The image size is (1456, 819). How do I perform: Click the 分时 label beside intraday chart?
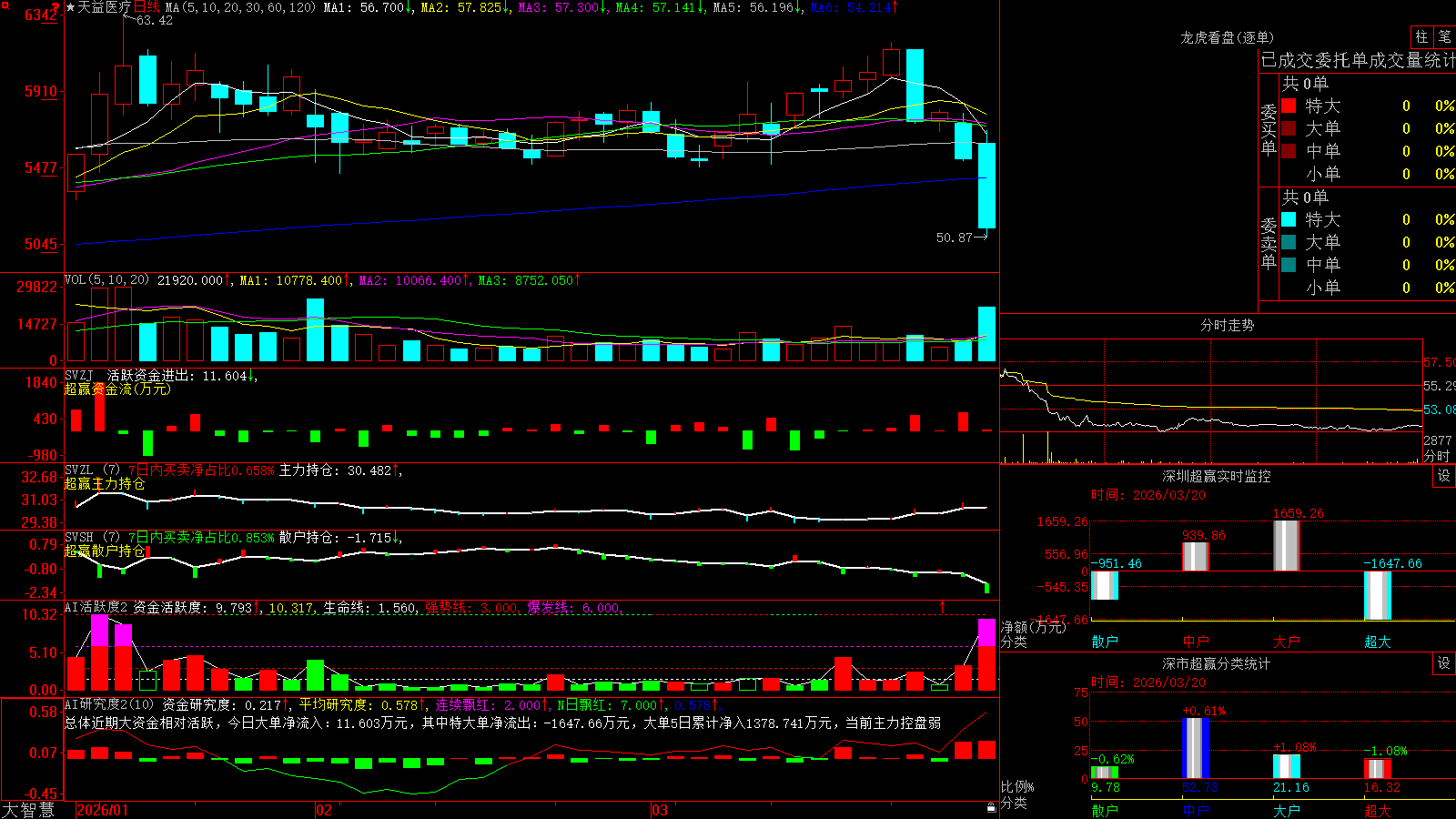coord(1437,455)
